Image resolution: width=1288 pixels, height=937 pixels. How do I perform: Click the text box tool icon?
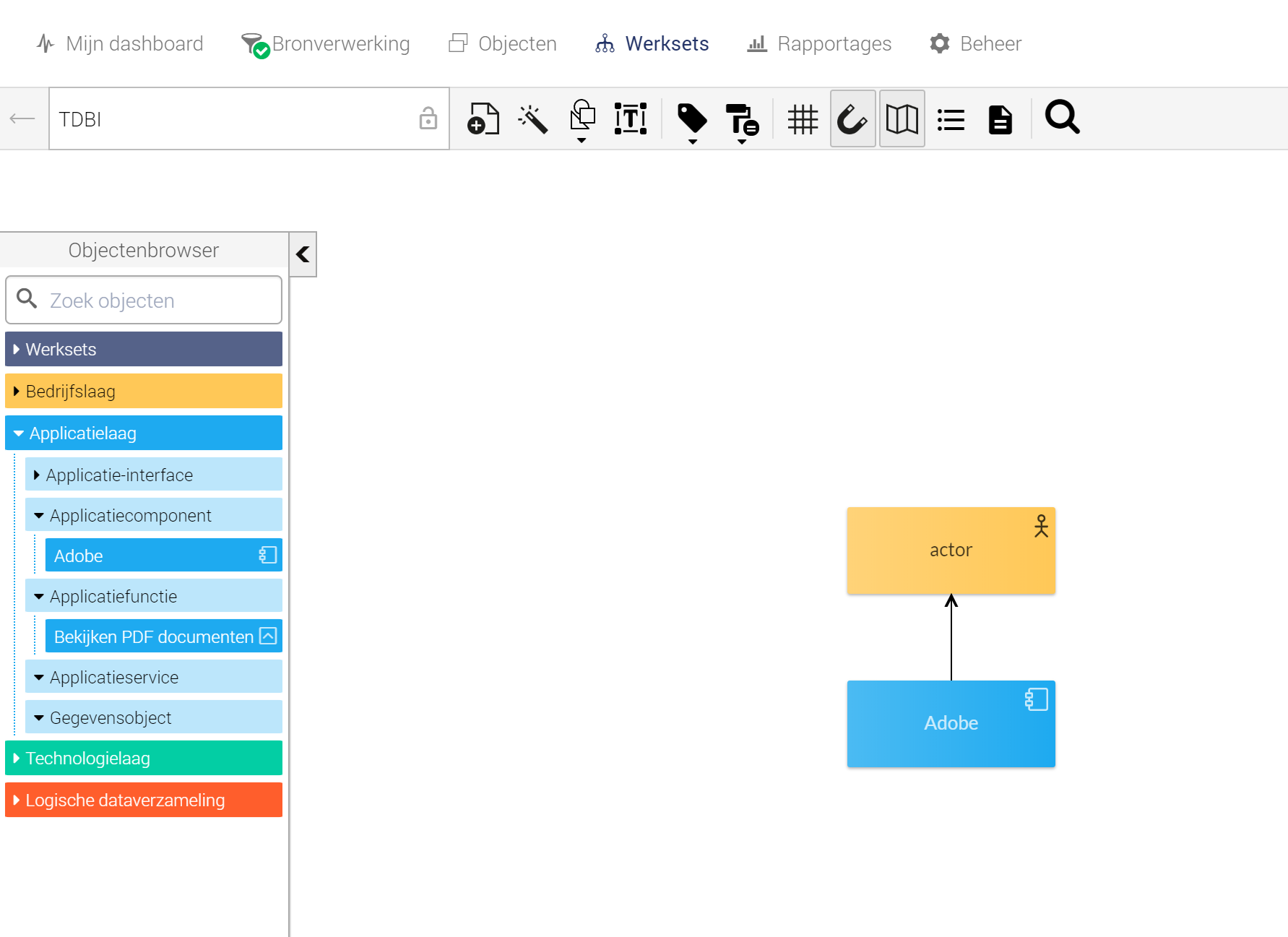coord(631,118)
